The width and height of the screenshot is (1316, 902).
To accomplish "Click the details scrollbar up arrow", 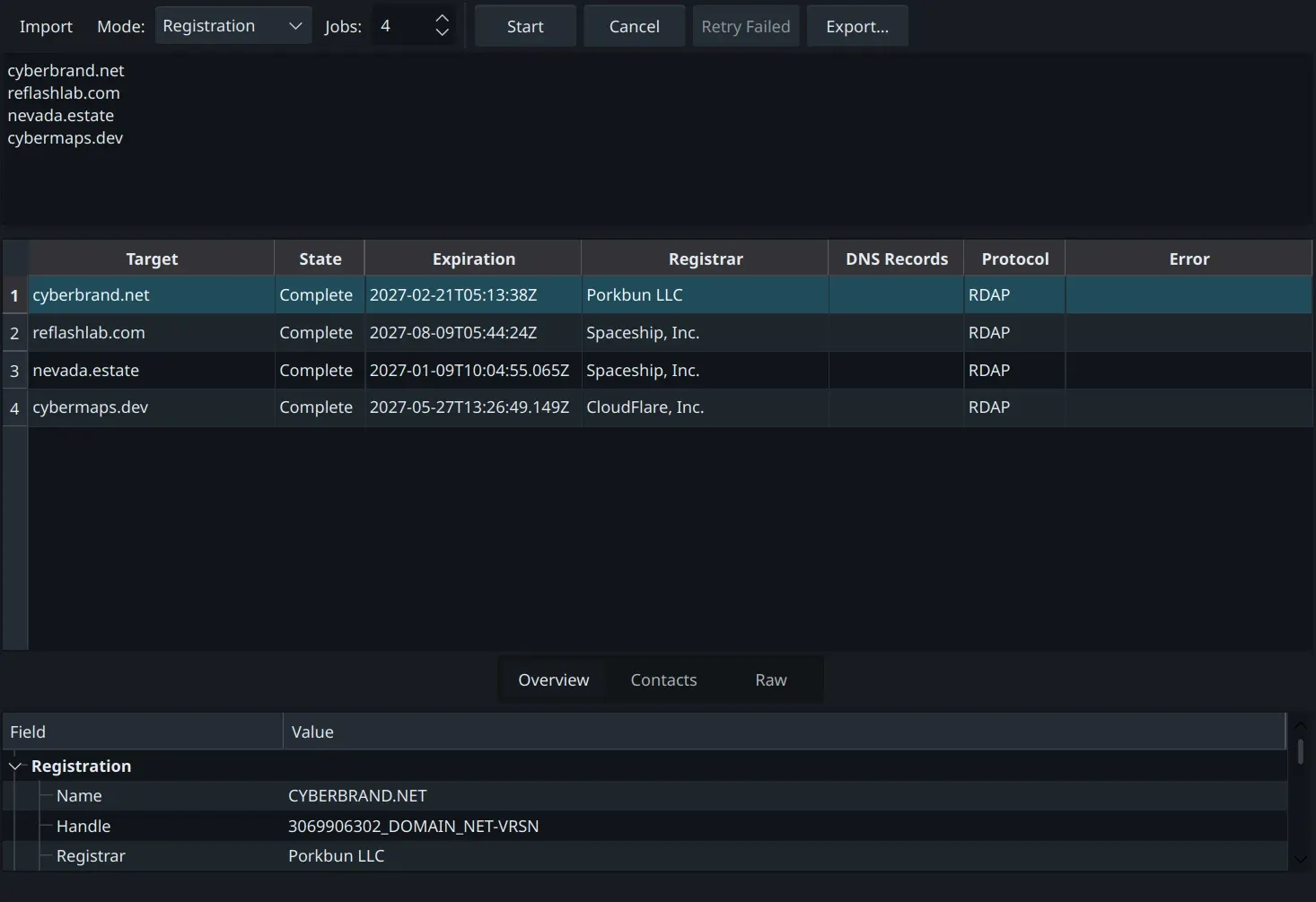I will pyautogui.click(x=1300, y=724).
